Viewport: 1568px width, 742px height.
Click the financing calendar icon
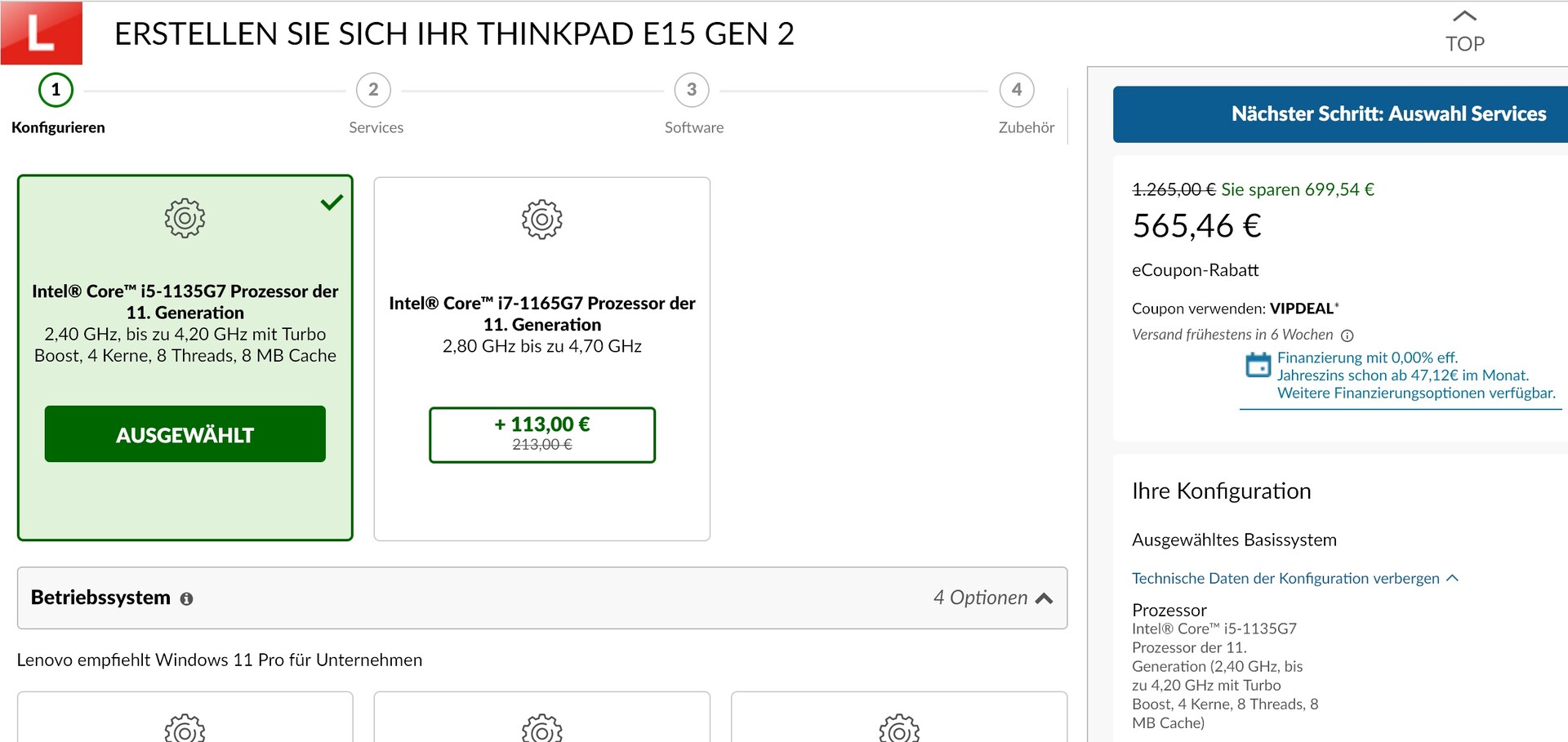(x=1258, y=365)
